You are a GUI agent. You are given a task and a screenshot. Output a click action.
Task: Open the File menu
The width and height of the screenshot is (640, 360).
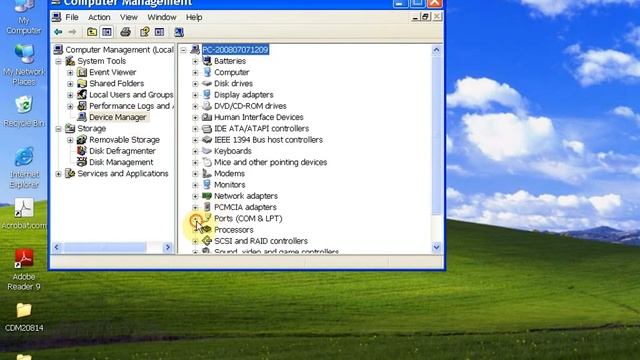point(72,17)
